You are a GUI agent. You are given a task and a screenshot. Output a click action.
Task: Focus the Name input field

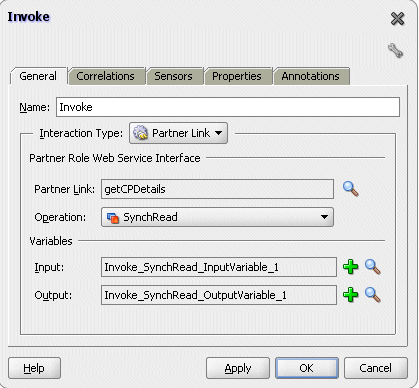(228, 107)
